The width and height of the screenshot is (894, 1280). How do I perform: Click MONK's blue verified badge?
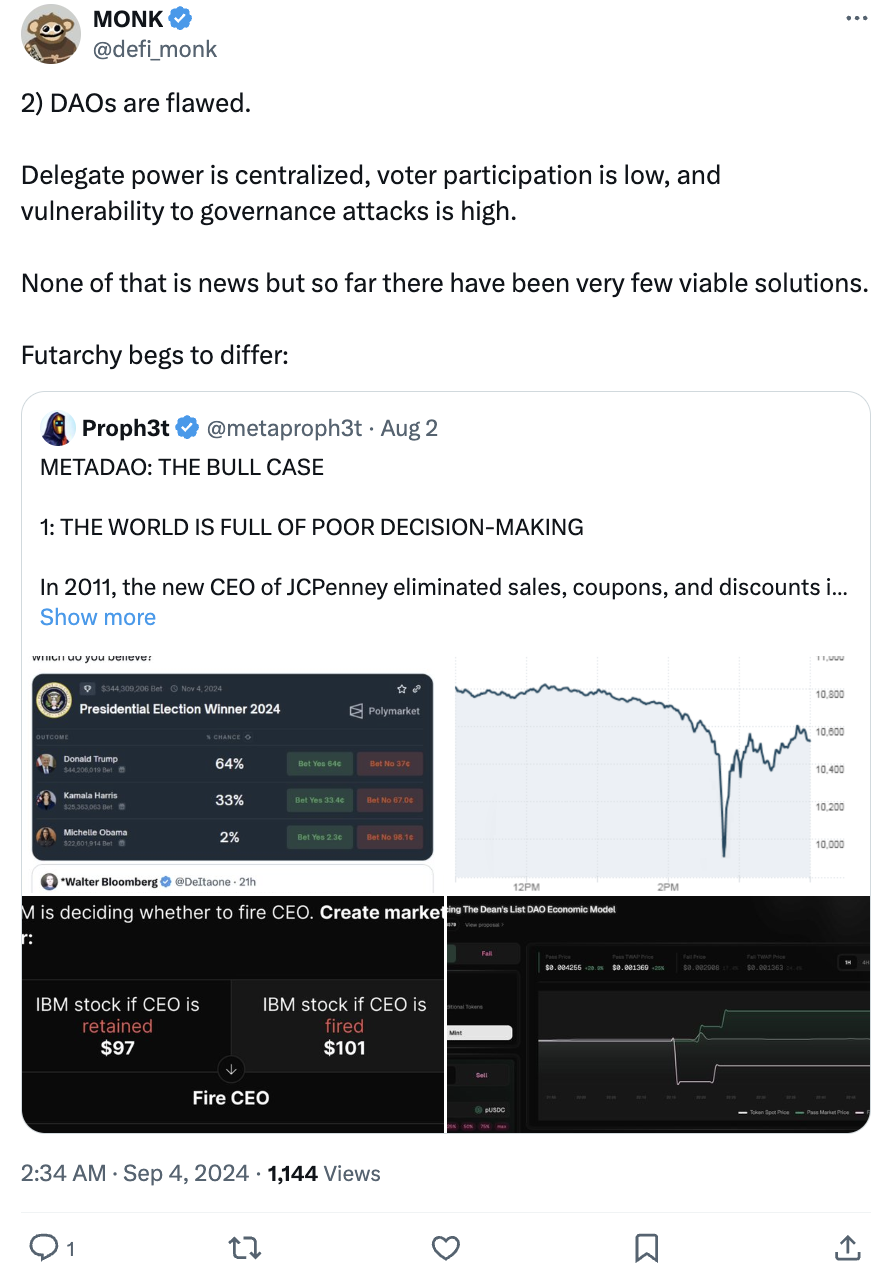(181, 19)
